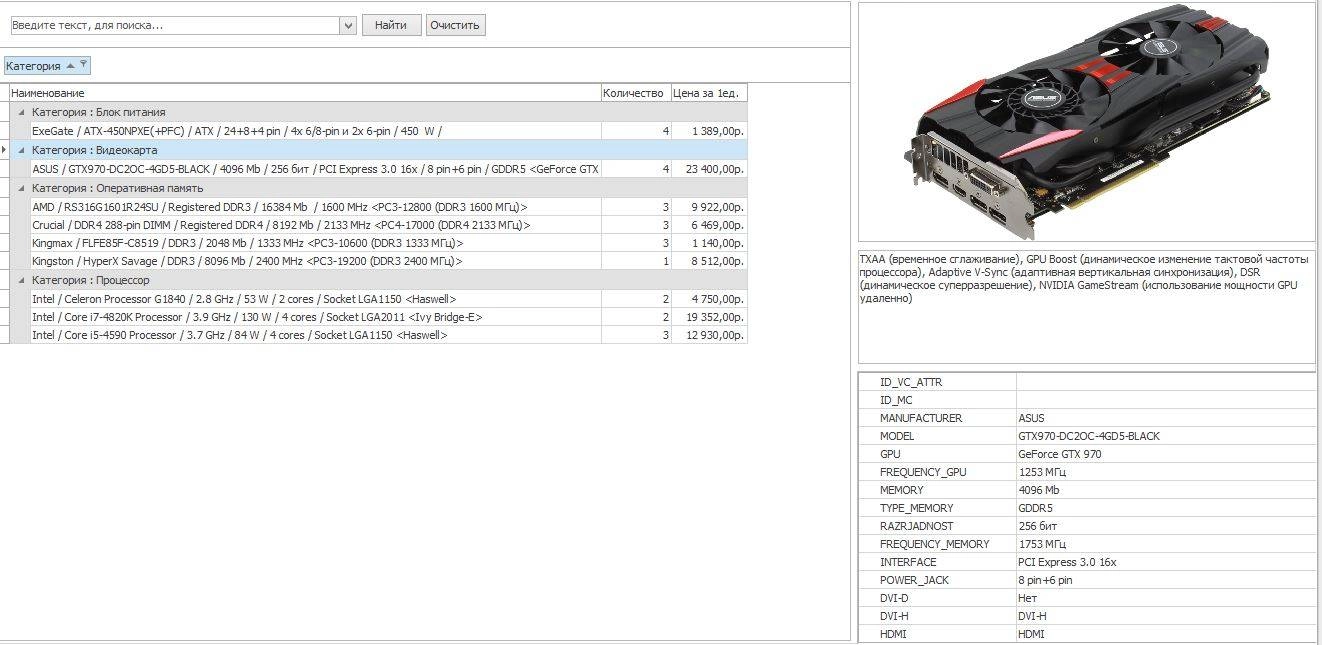This screenshot has height=645, width=1322.
Task: Click the POWER_JACK property label
Action: pos(915,580)
